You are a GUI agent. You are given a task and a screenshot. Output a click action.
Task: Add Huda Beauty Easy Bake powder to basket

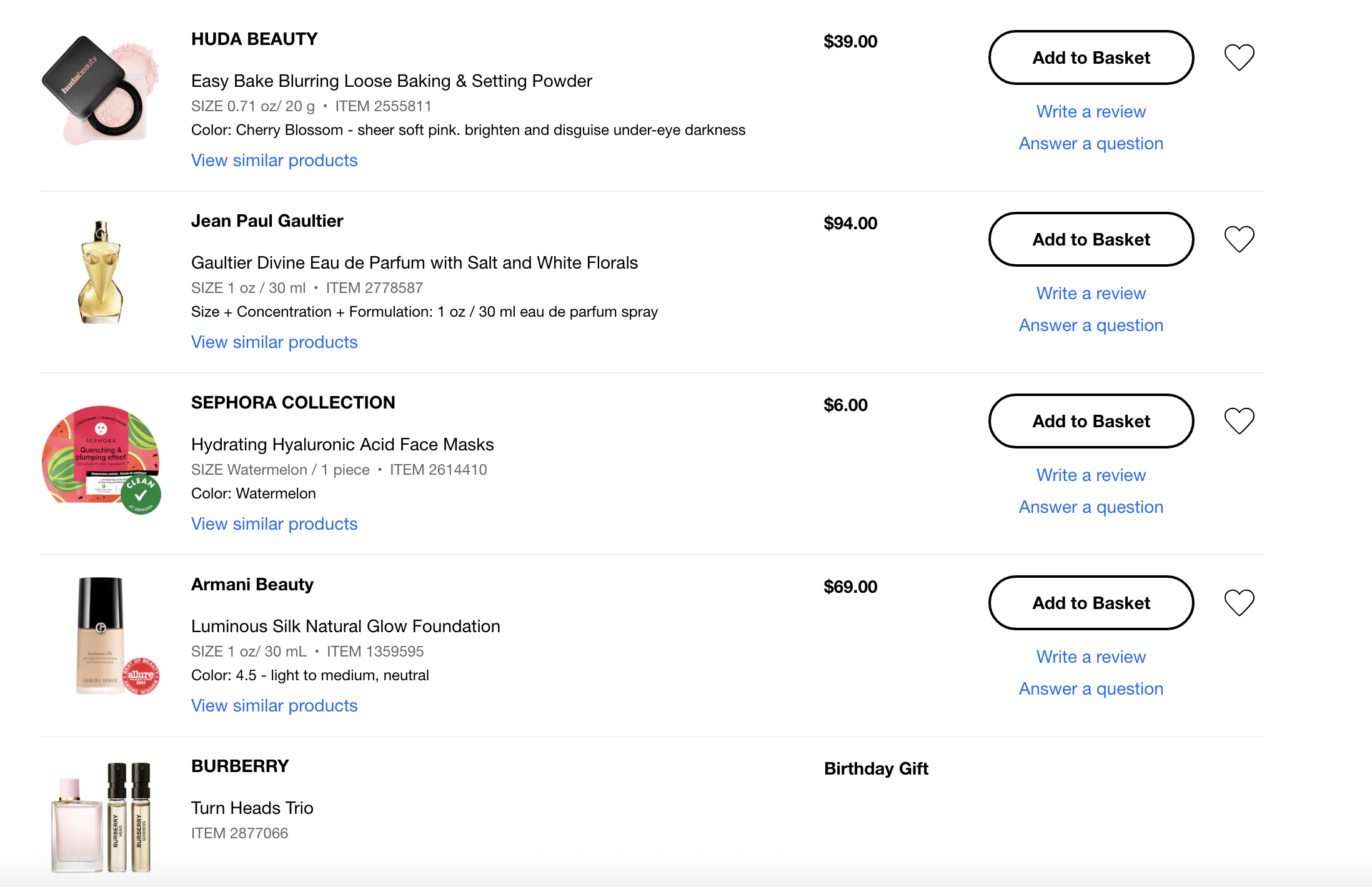1091,57
